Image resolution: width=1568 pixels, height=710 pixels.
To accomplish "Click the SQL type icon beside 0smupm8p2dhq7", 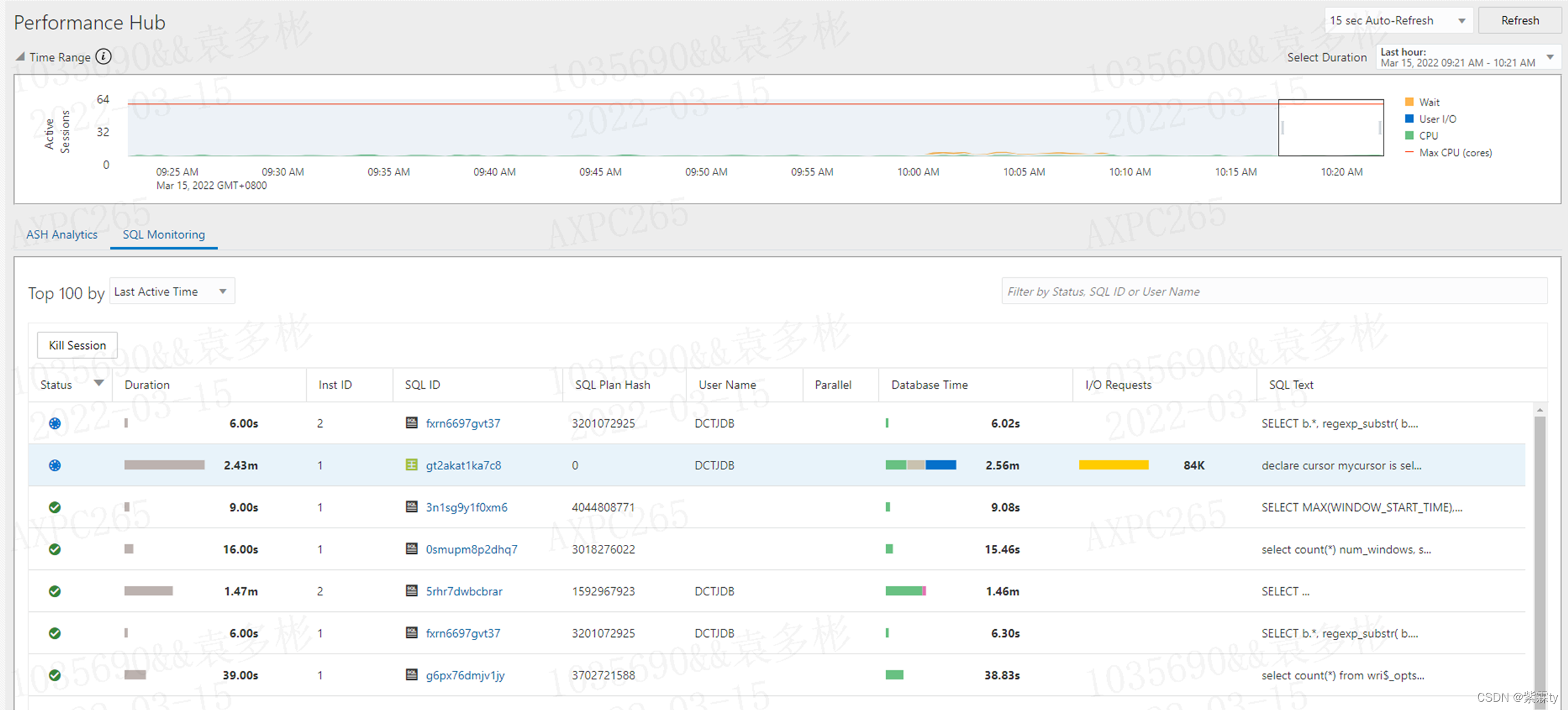I will pyautogui.click(x=412, y=549).
